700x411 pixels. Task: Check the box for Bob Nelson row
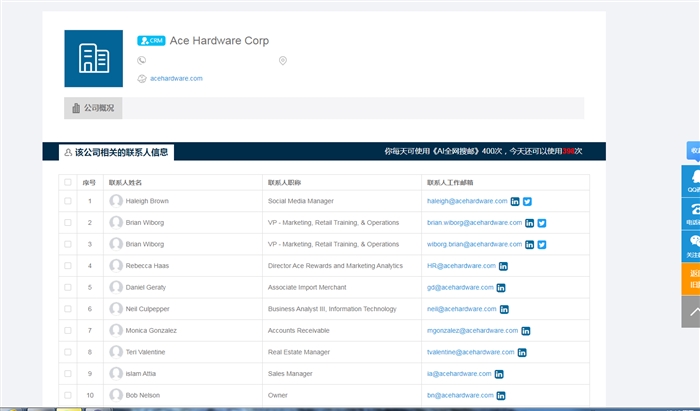[68, 395]
